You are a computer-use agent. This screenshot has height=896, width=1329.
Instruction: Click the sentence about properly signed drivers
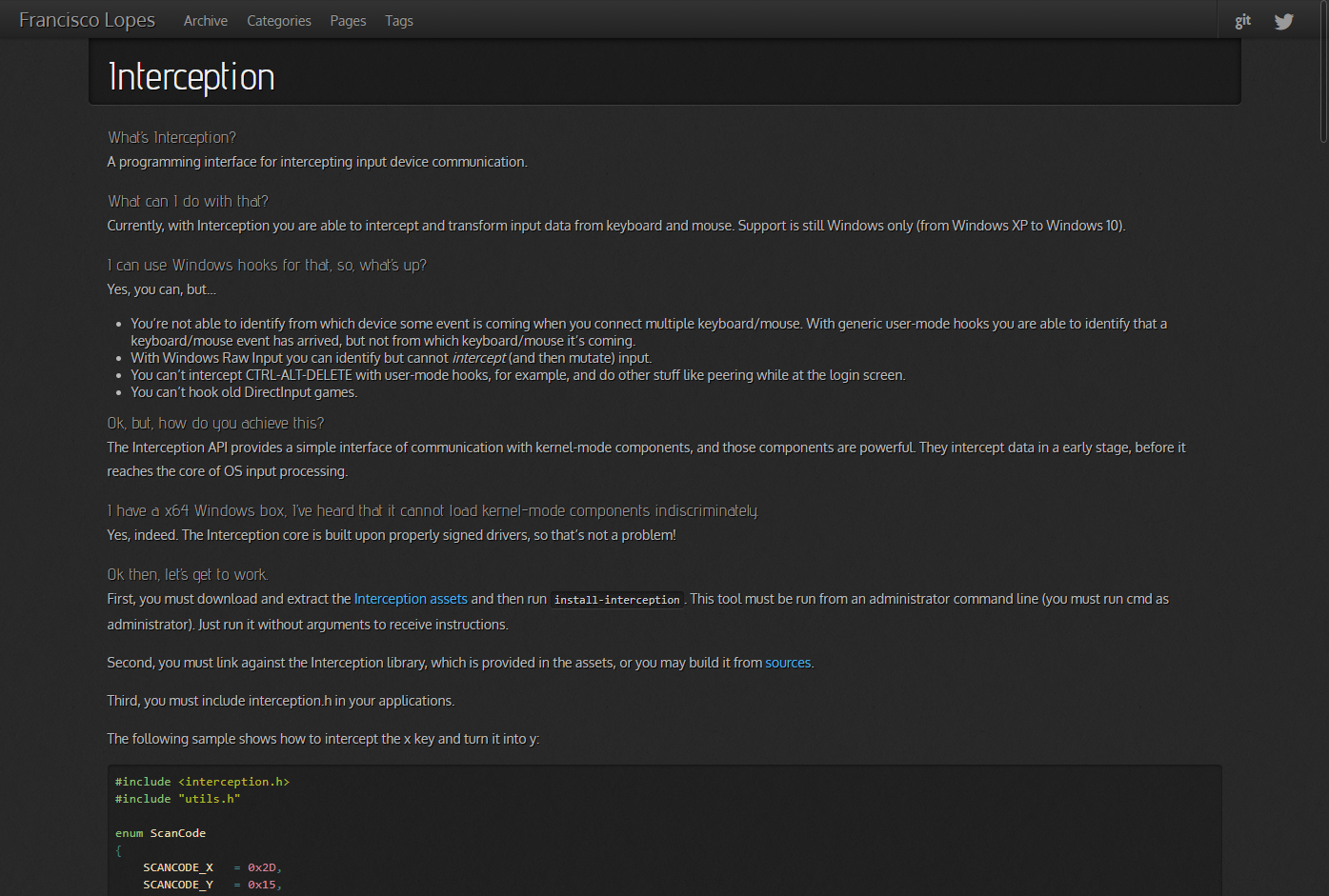click(392, 535)
